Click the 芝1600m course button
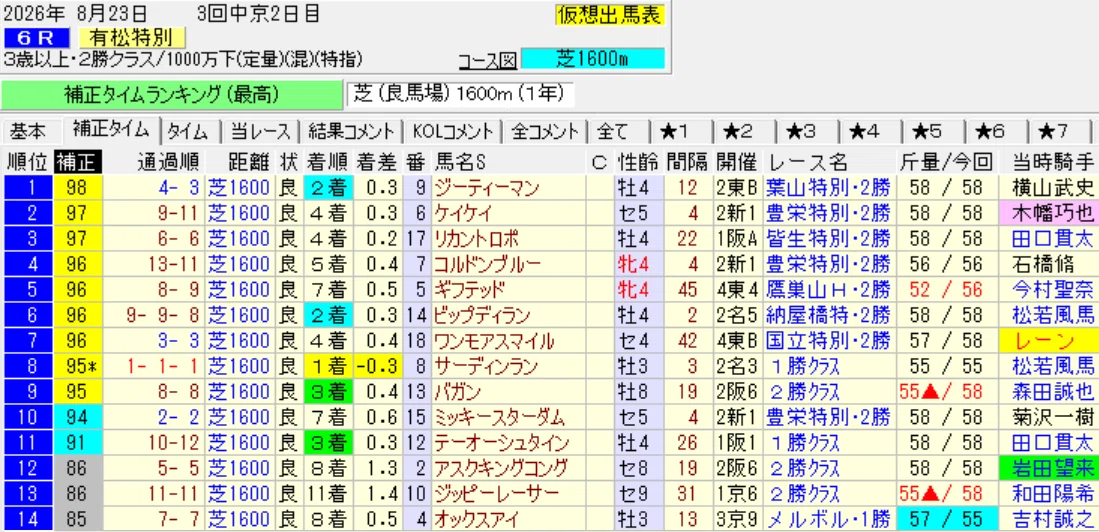This screenshot has height=532, width=1099. 593,59
